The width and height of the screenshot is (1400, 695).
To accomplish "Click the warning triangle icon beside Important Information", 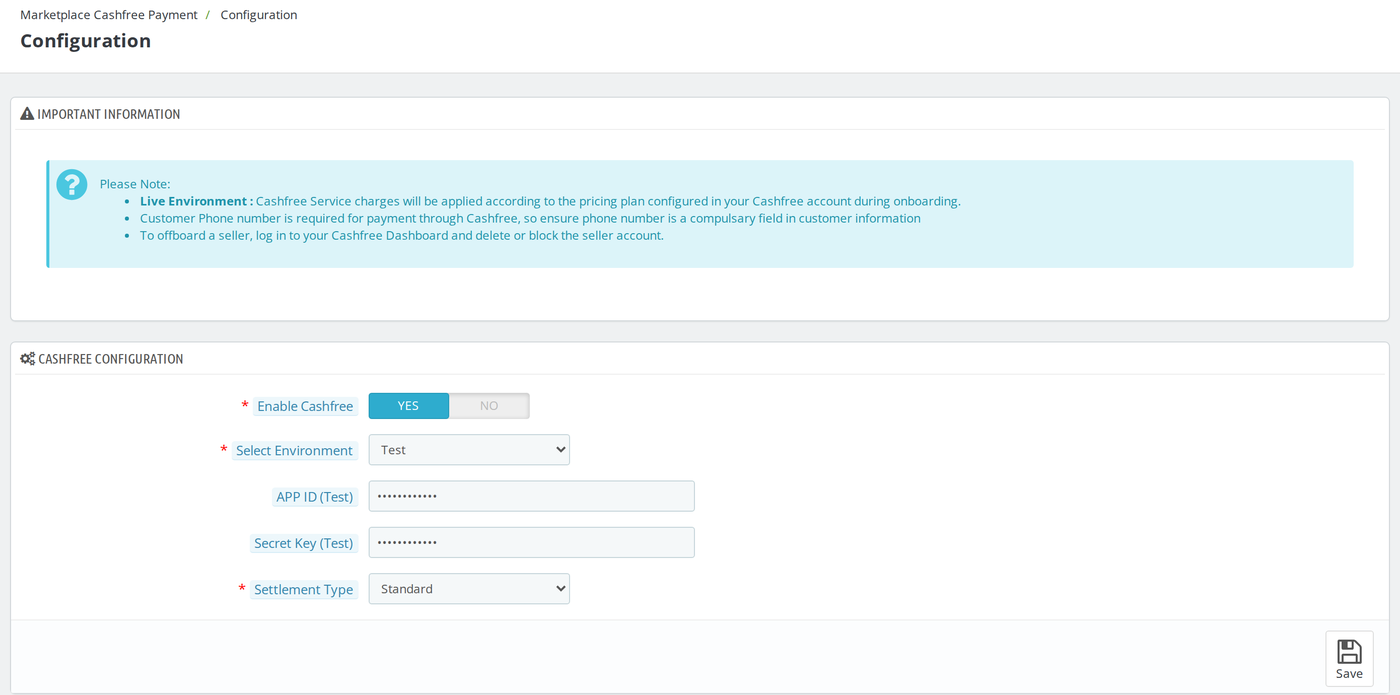I will tap(27, 114).
